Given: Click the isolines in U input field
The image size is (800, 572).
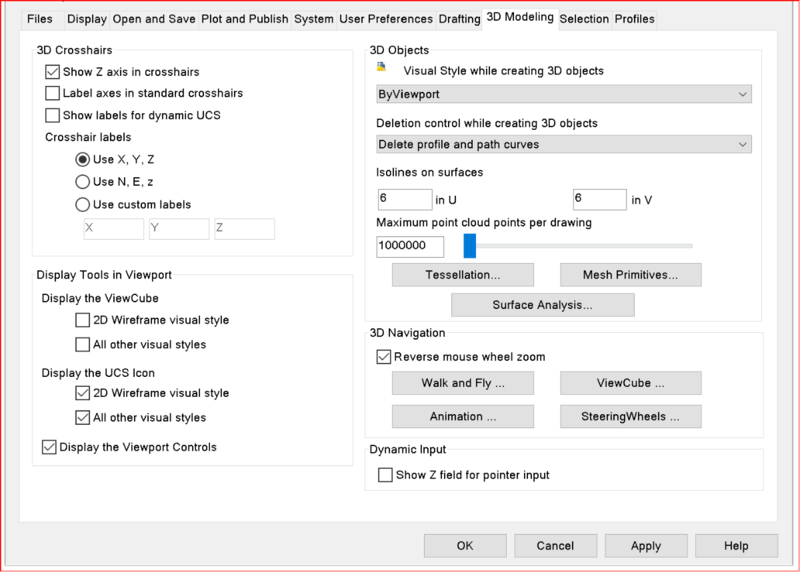Looking at the screenshot, I should point(405,199).
